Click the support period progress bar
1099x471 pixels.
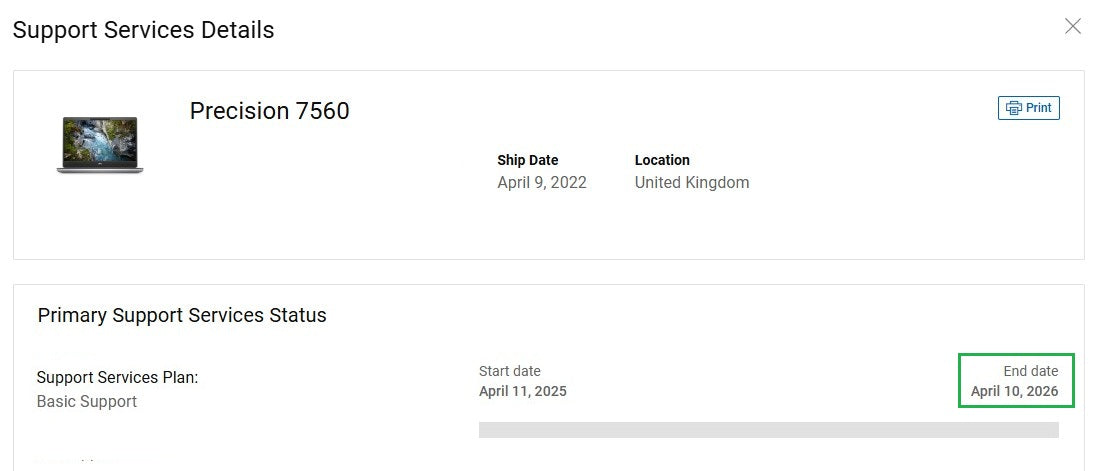coord(768,430)
